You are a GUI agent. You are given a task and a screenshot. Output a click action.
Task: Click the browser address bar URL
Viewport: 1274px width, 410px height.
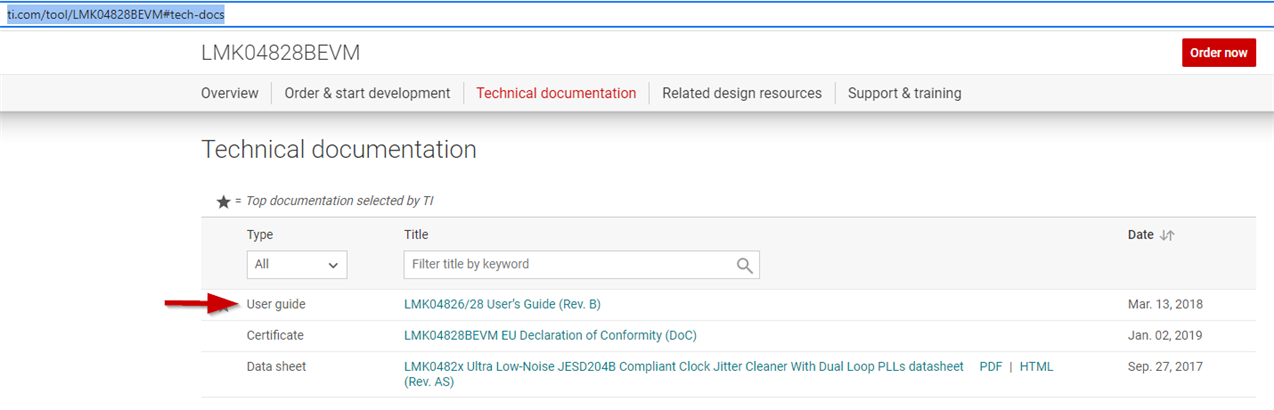tap(116, 15)
